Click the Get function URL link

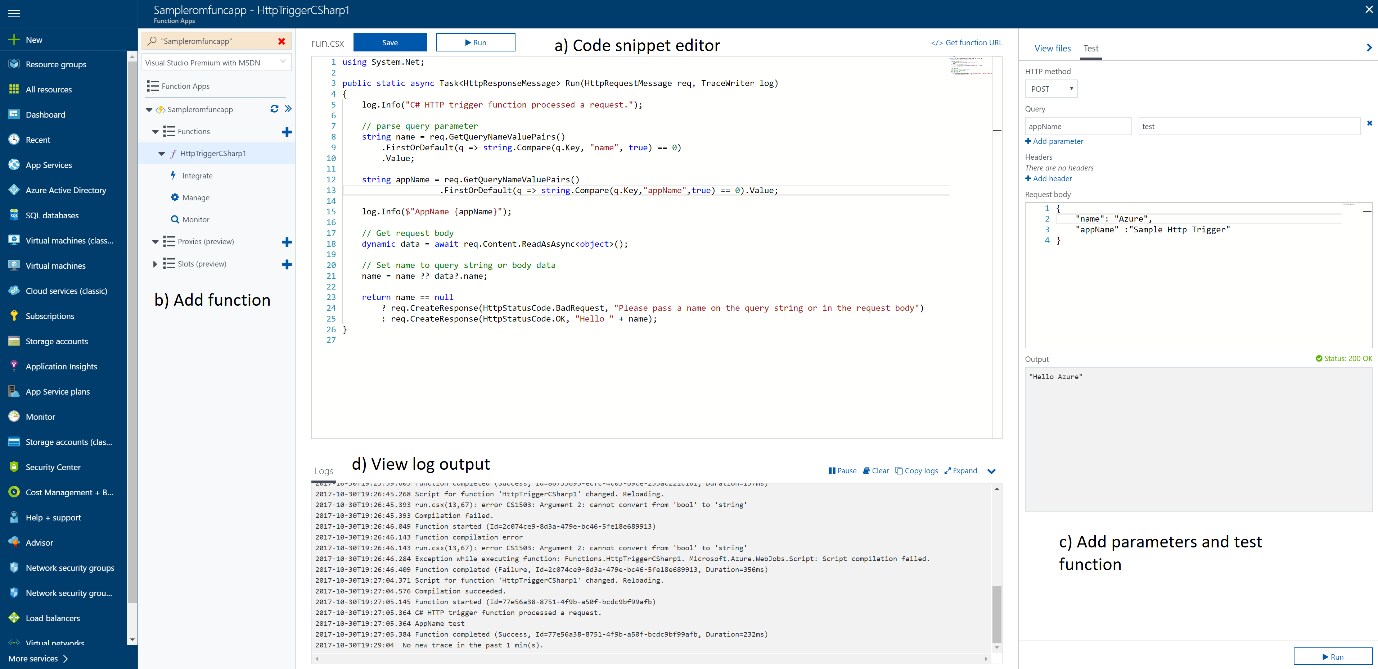click(x=966, y=43)
